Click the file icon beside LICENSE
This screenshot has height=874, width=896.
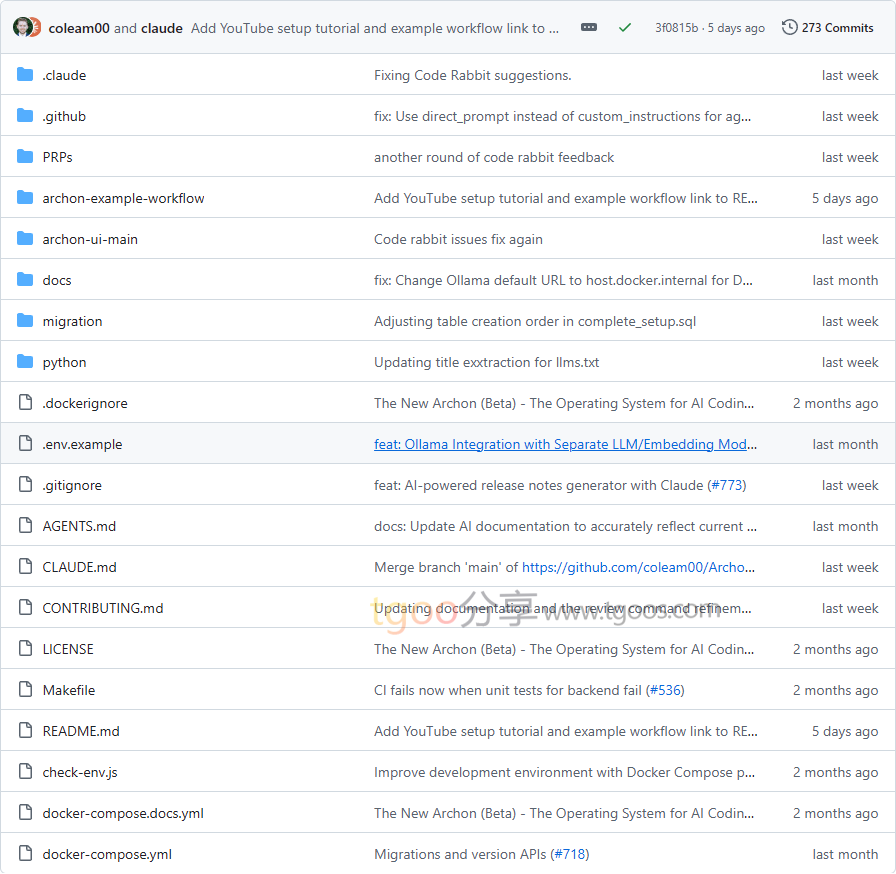tap(25, 649)
